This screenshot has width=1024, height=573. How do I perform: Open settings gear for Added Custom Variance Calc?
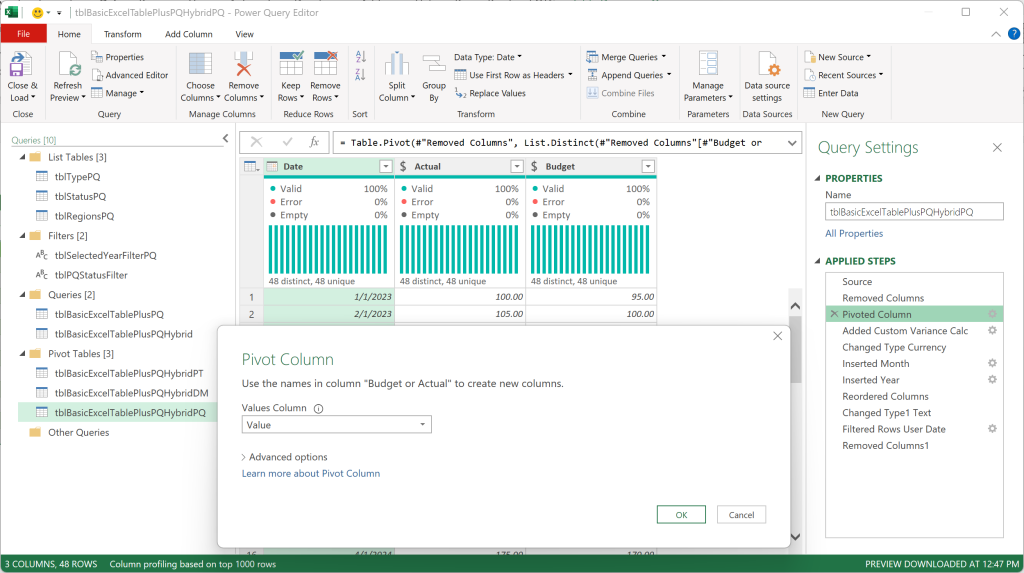tap(992, 331)
